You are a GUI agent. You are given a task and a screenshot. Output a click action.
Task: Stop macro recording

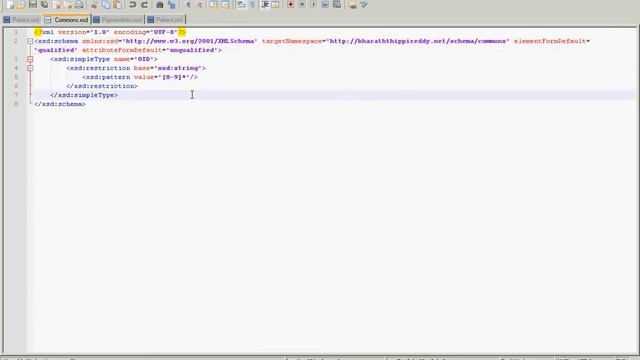click(x=302, y=5)
